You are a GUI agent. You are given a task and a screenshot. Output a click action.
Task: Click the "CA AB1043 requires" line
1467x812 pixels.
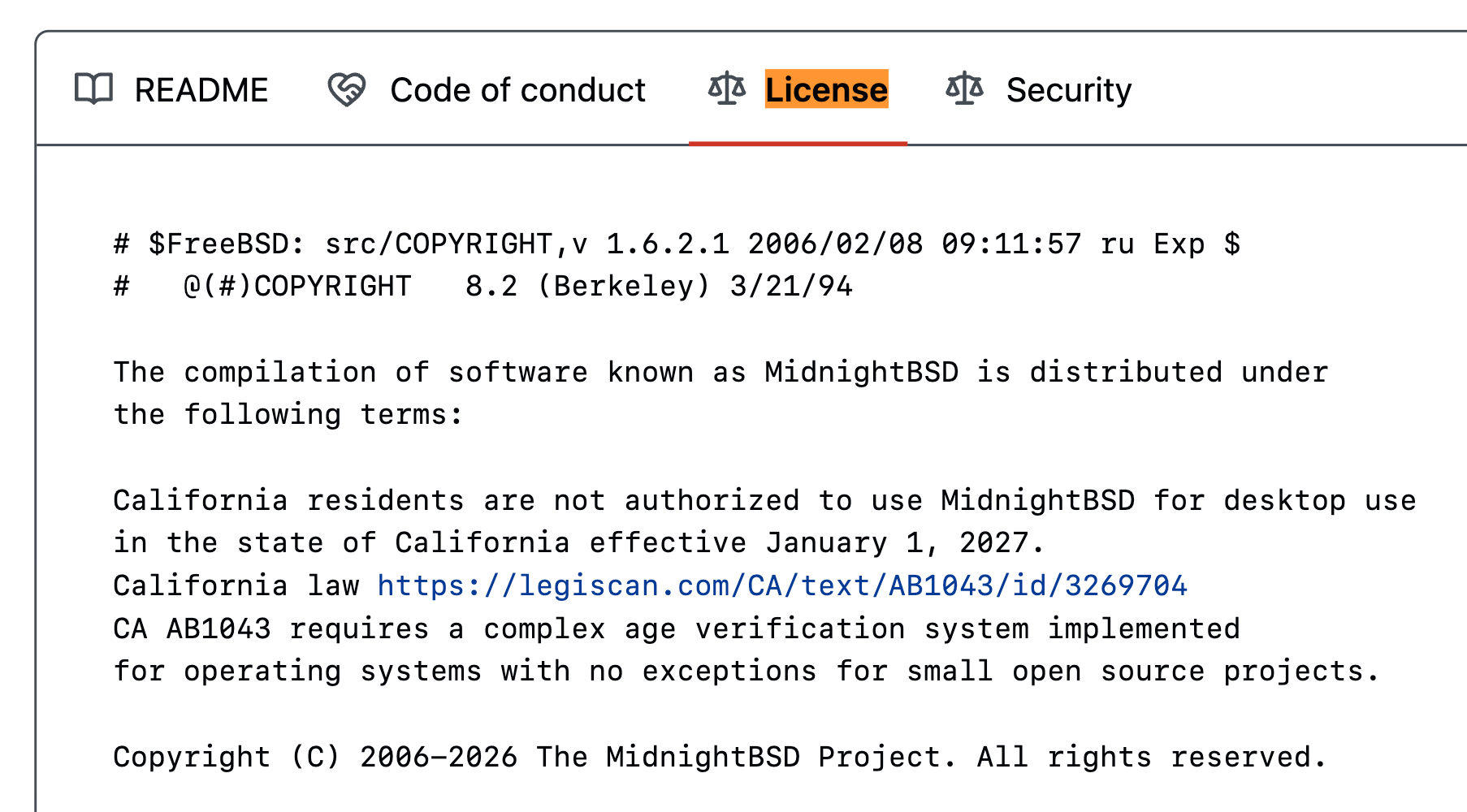676,628
